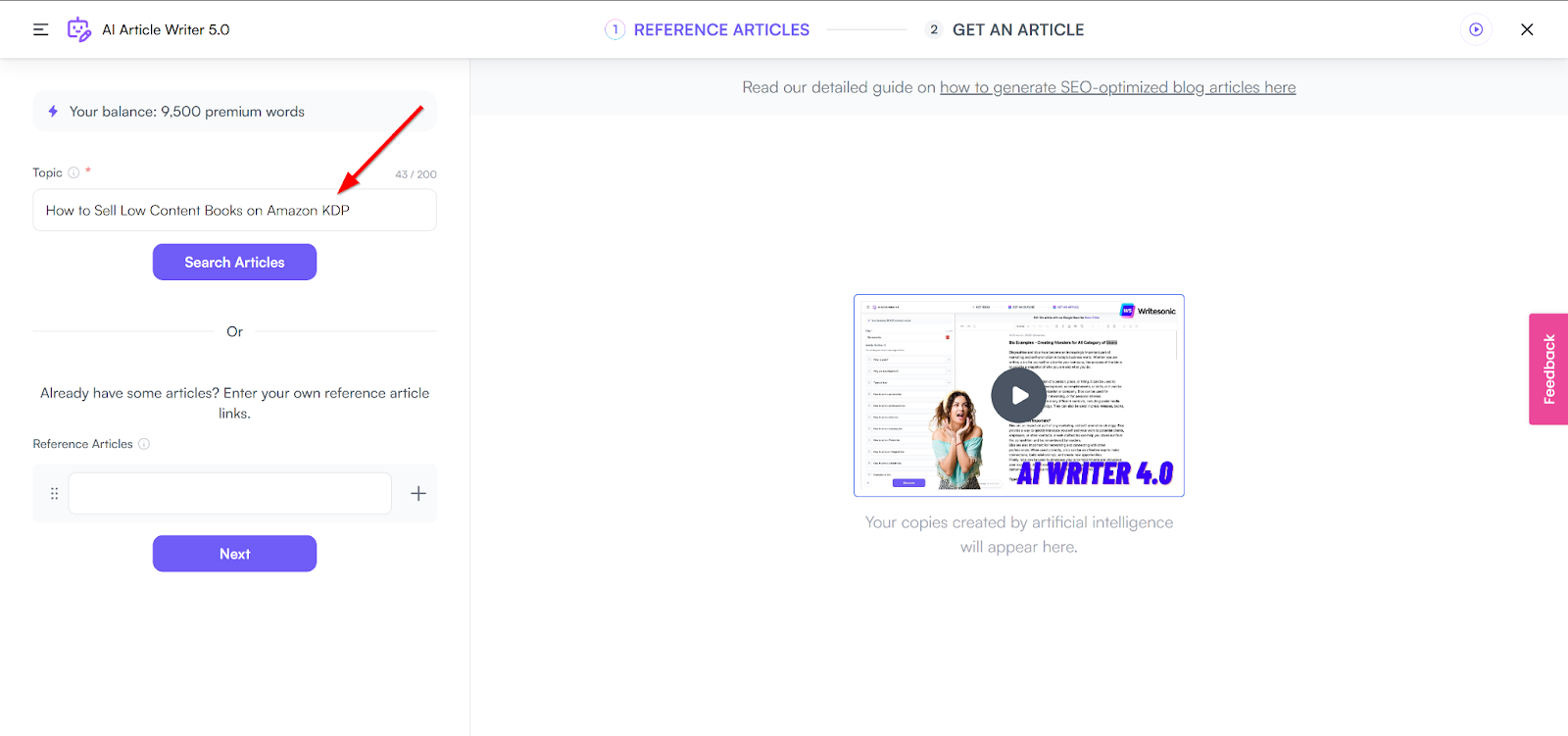Go to step Reference Articles
This screenshot has width=1568, height=736.
[721, 29]
